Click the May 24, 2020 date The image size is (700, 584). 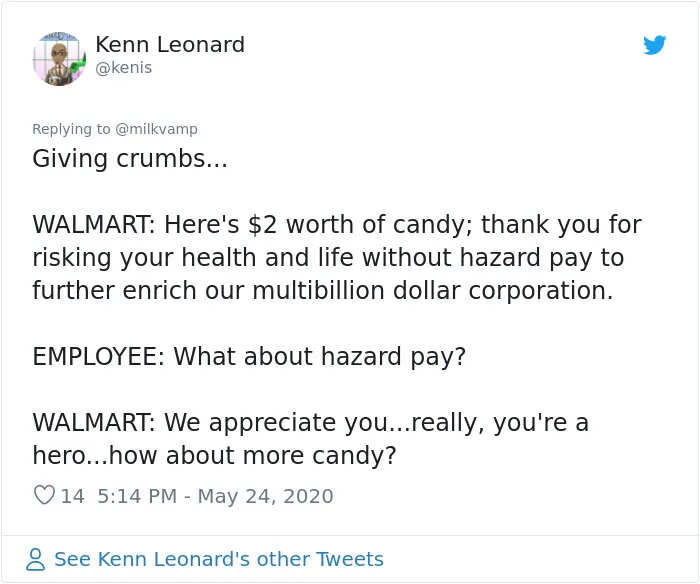point(265,496)
